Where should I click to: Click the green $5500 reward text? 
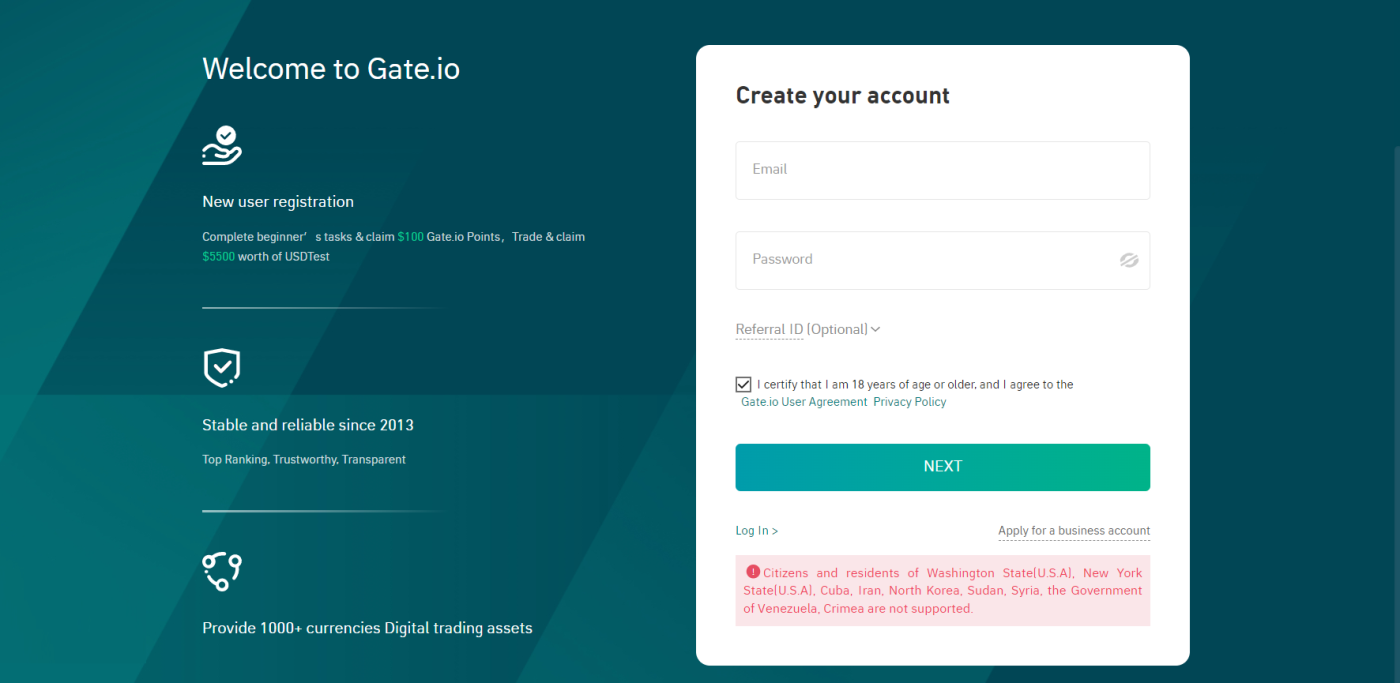(x=218, y=257)
